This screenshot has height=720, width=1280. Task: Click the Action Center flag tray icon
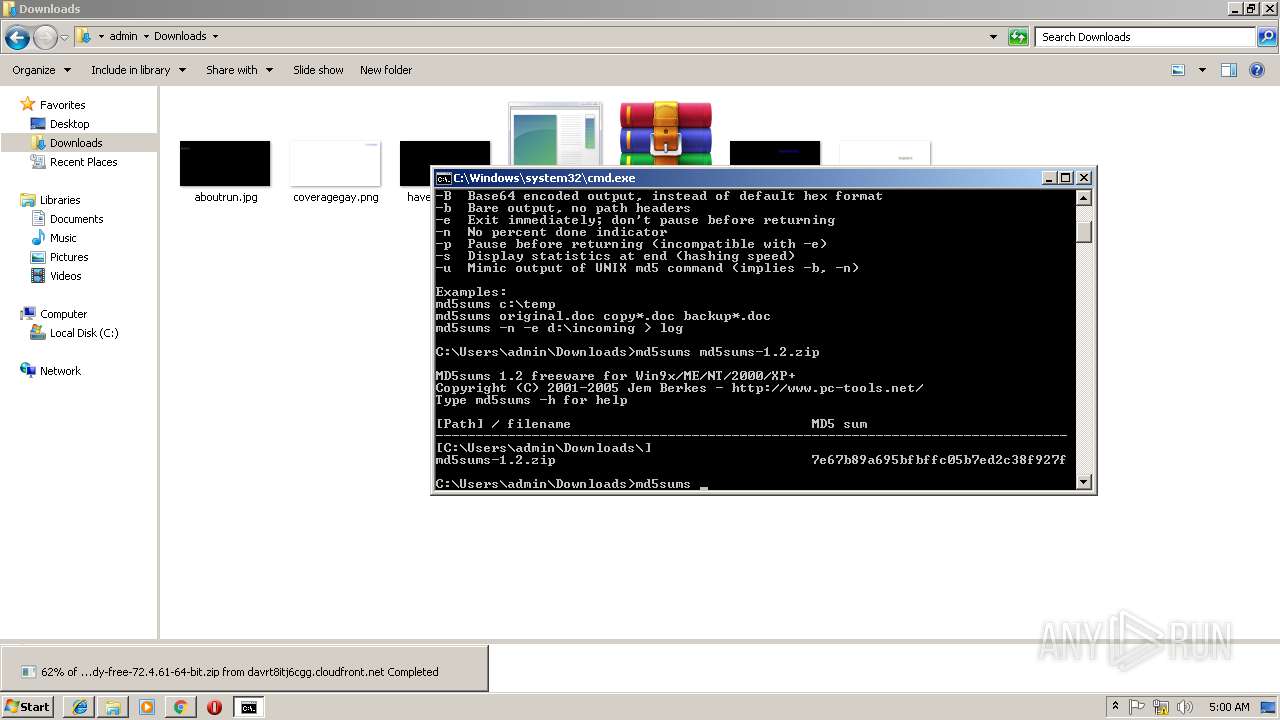point(1138,707)
